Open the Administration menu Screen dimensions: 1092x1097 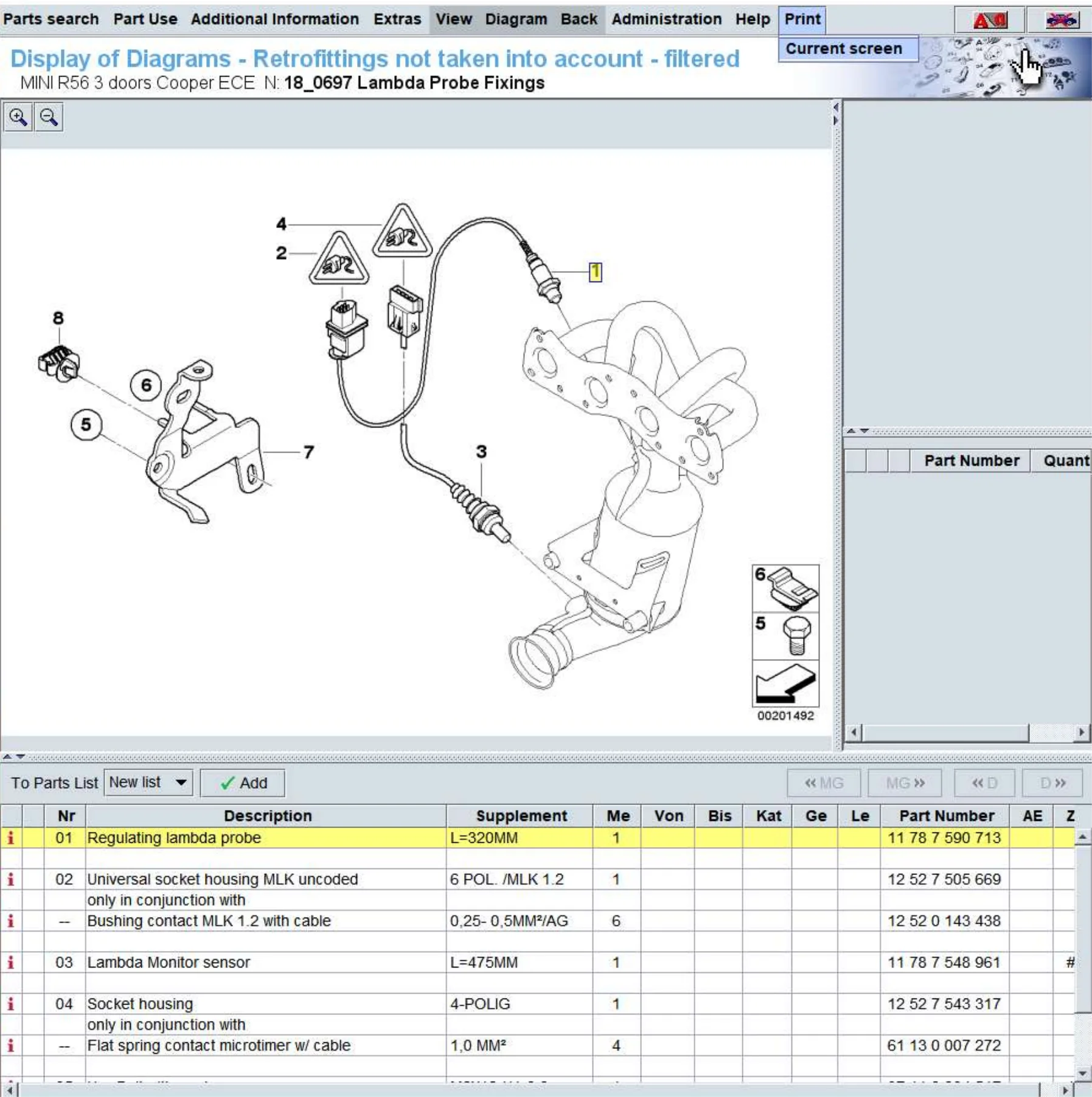(x=667, y=19)
